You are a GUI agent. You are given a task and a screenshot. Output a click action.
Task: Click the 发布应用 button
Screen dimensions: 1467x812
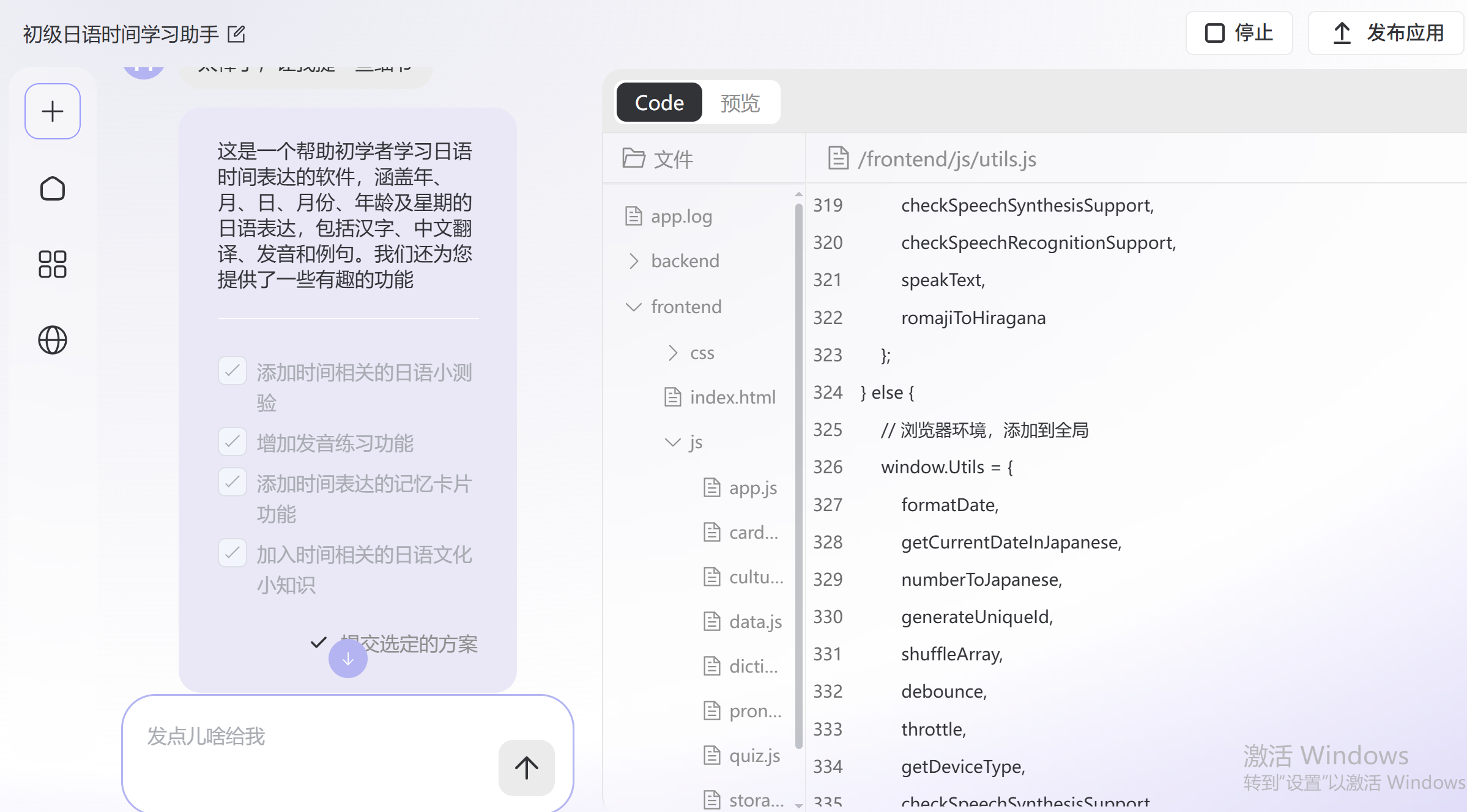(1387, 33)
